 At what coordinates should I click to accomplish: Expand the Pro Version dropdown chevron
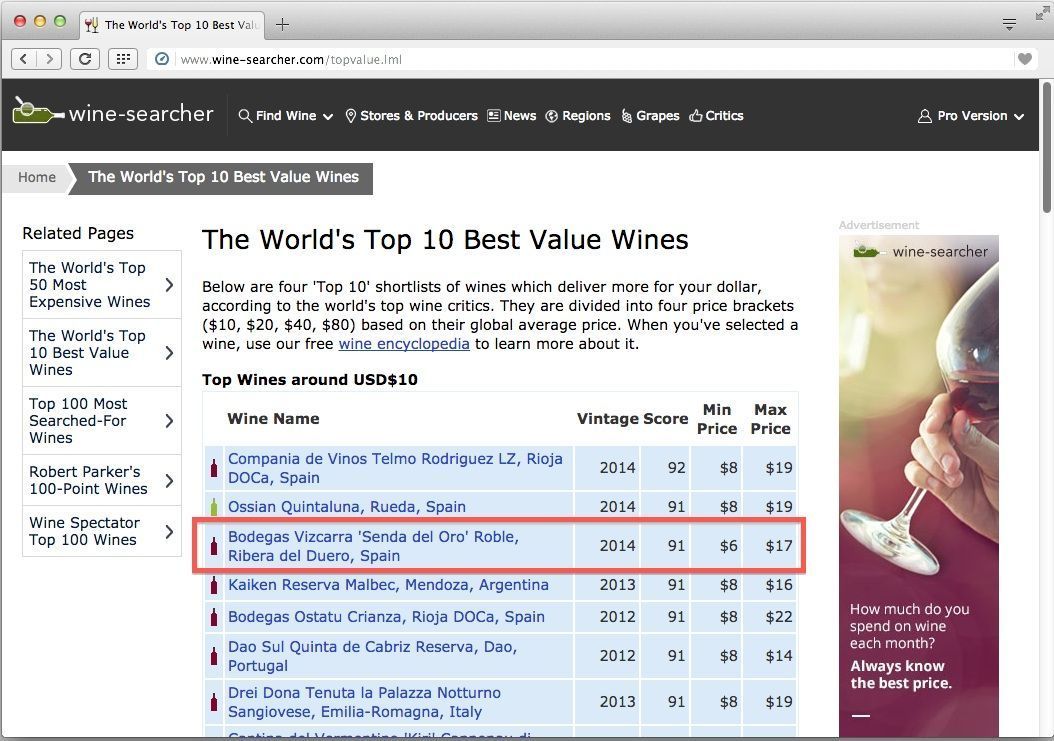click(x=1018, y=117)
